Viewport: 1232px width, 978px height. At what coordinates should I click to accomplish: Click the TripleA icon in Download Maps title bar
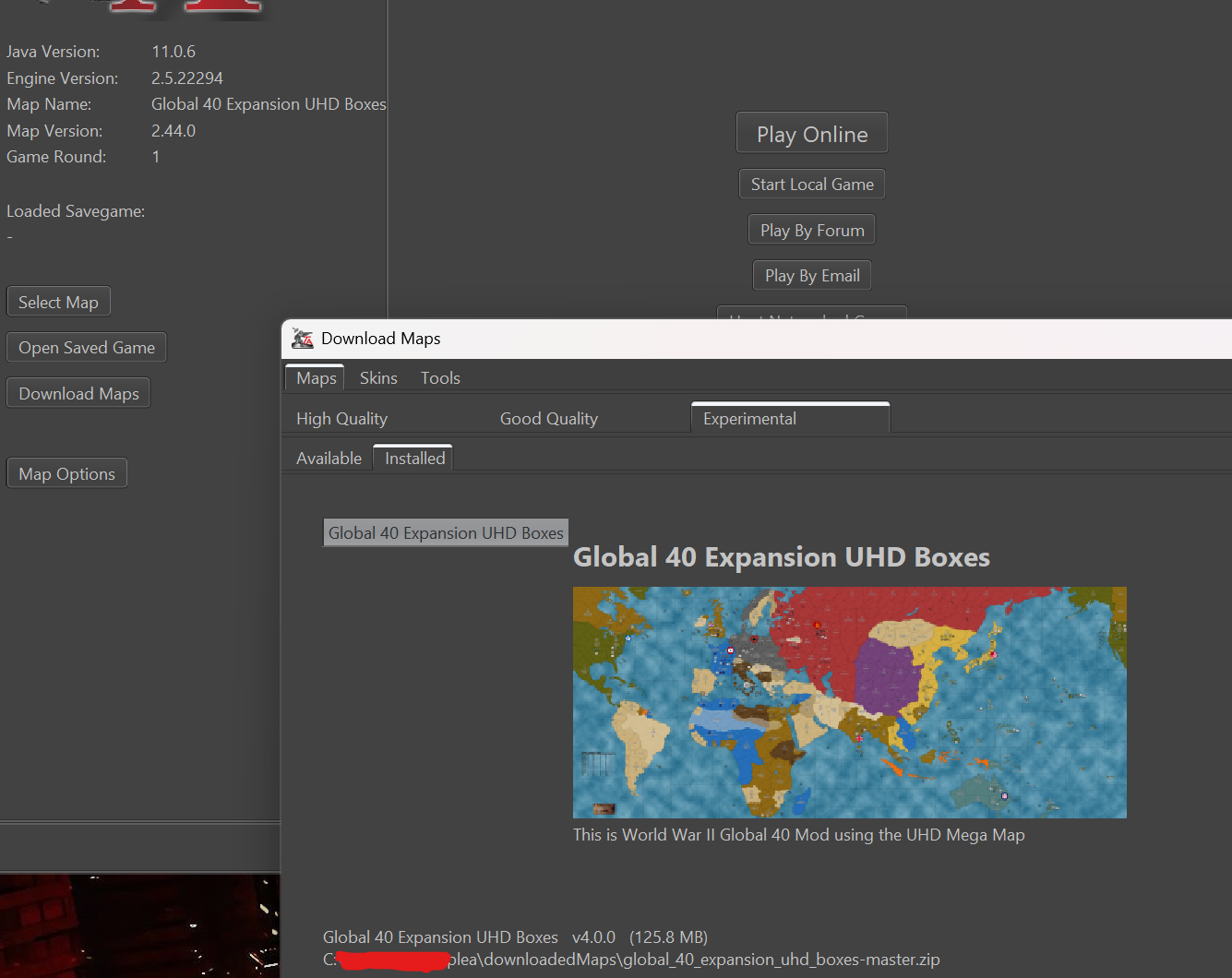303,339
